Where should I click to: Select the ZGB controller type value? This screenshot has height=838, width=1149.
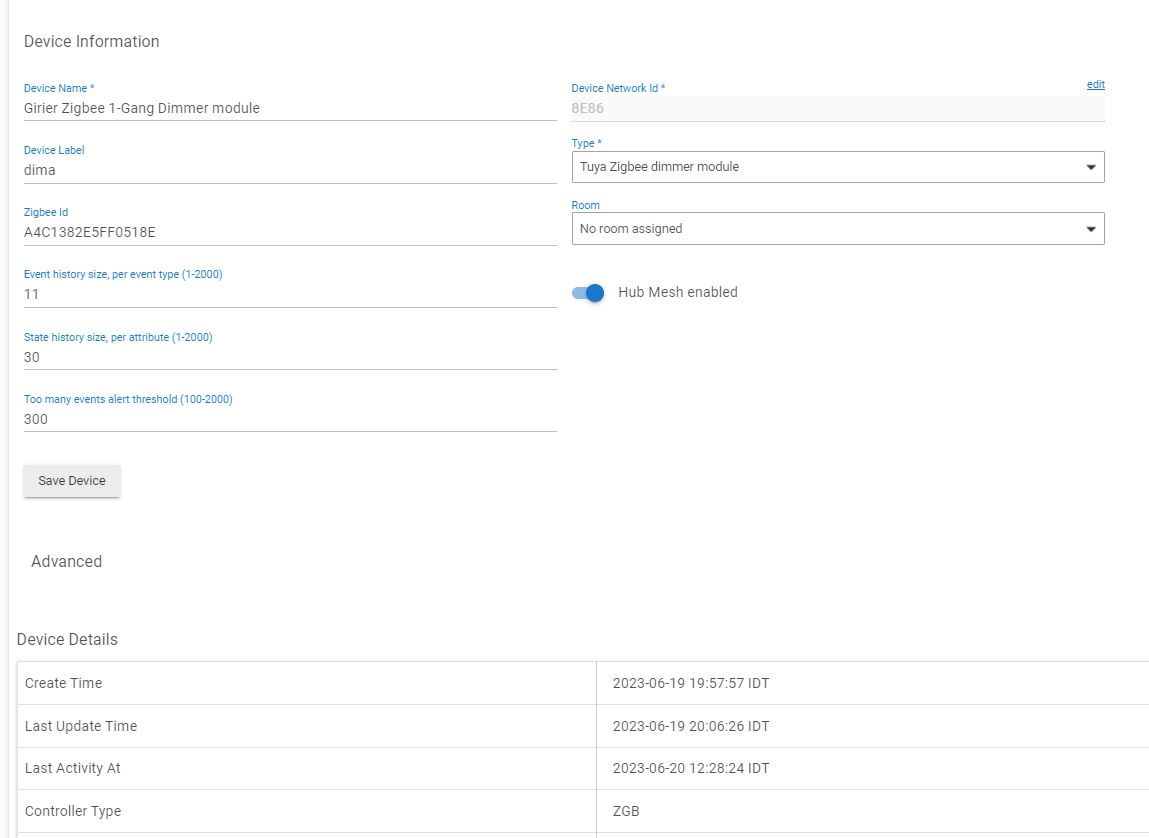pyautogui.click(x=626, y=811)
